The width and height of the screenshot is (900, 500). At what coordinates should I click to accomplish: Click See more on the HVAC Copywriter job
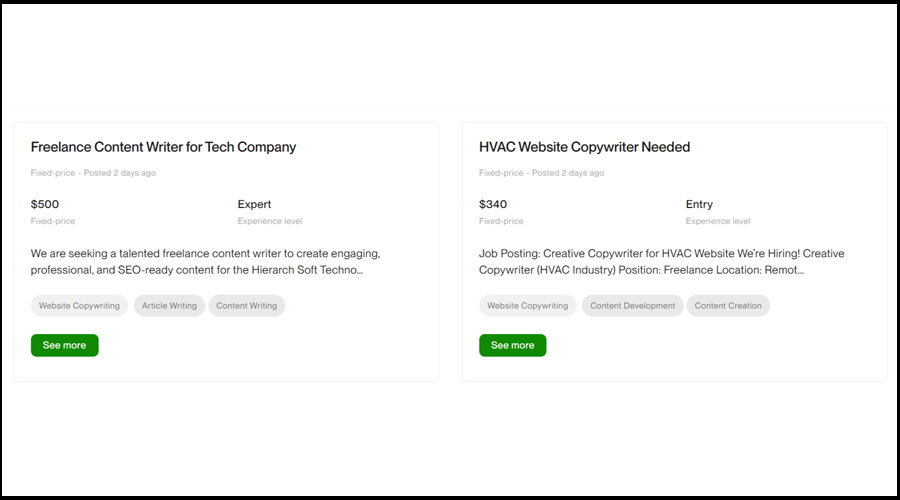(x=512, y=345)
